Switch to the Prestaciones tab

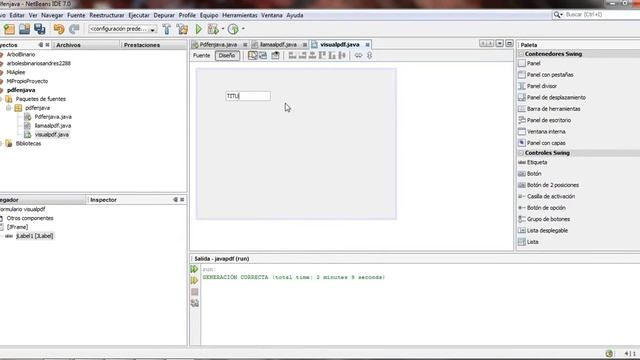[x=142, y=45]
